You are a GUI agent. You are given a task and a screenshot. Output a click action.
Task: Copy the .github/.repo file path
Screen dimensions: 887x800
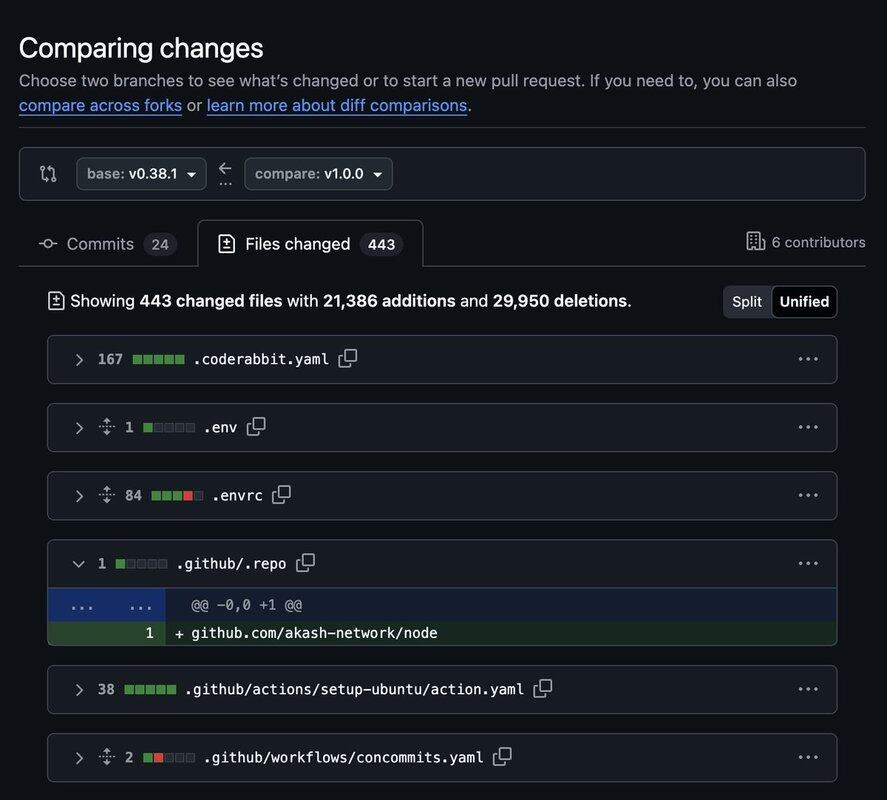305,563
